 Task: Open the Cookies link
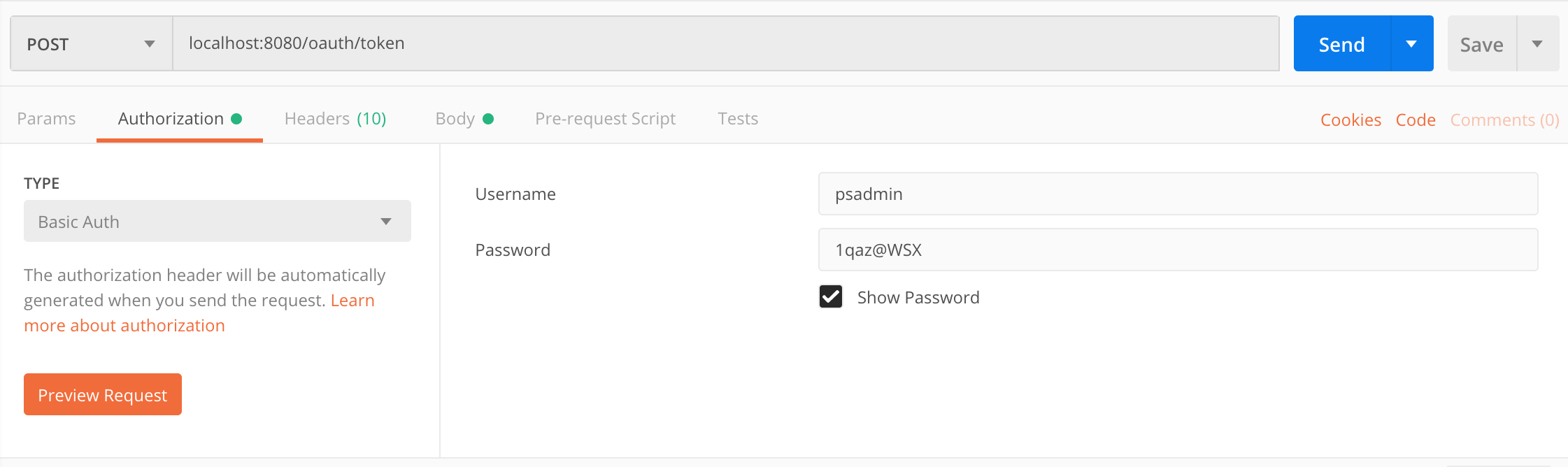(1350, 120)
